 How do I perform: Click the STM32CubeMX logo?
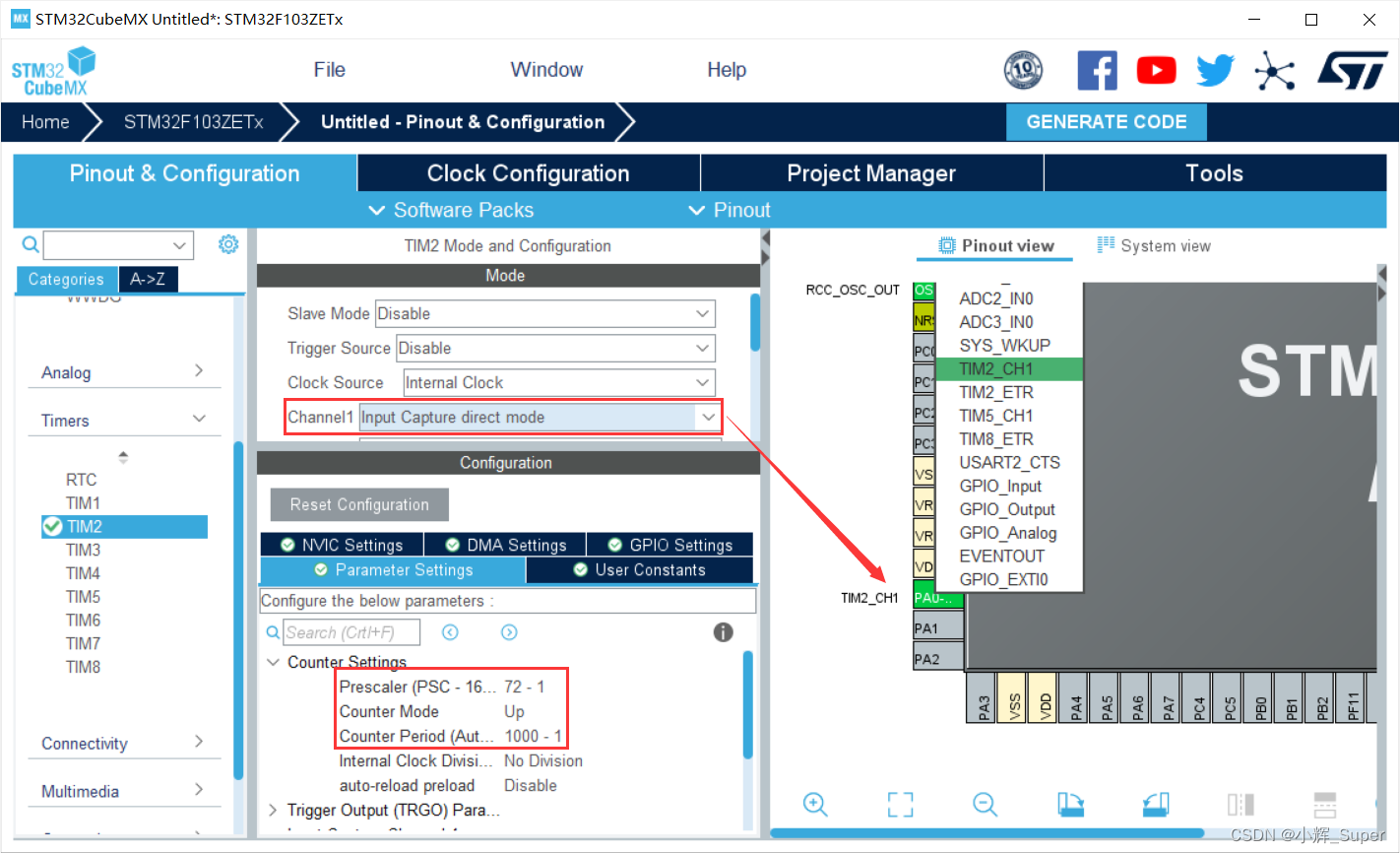(x=54, y=71)
